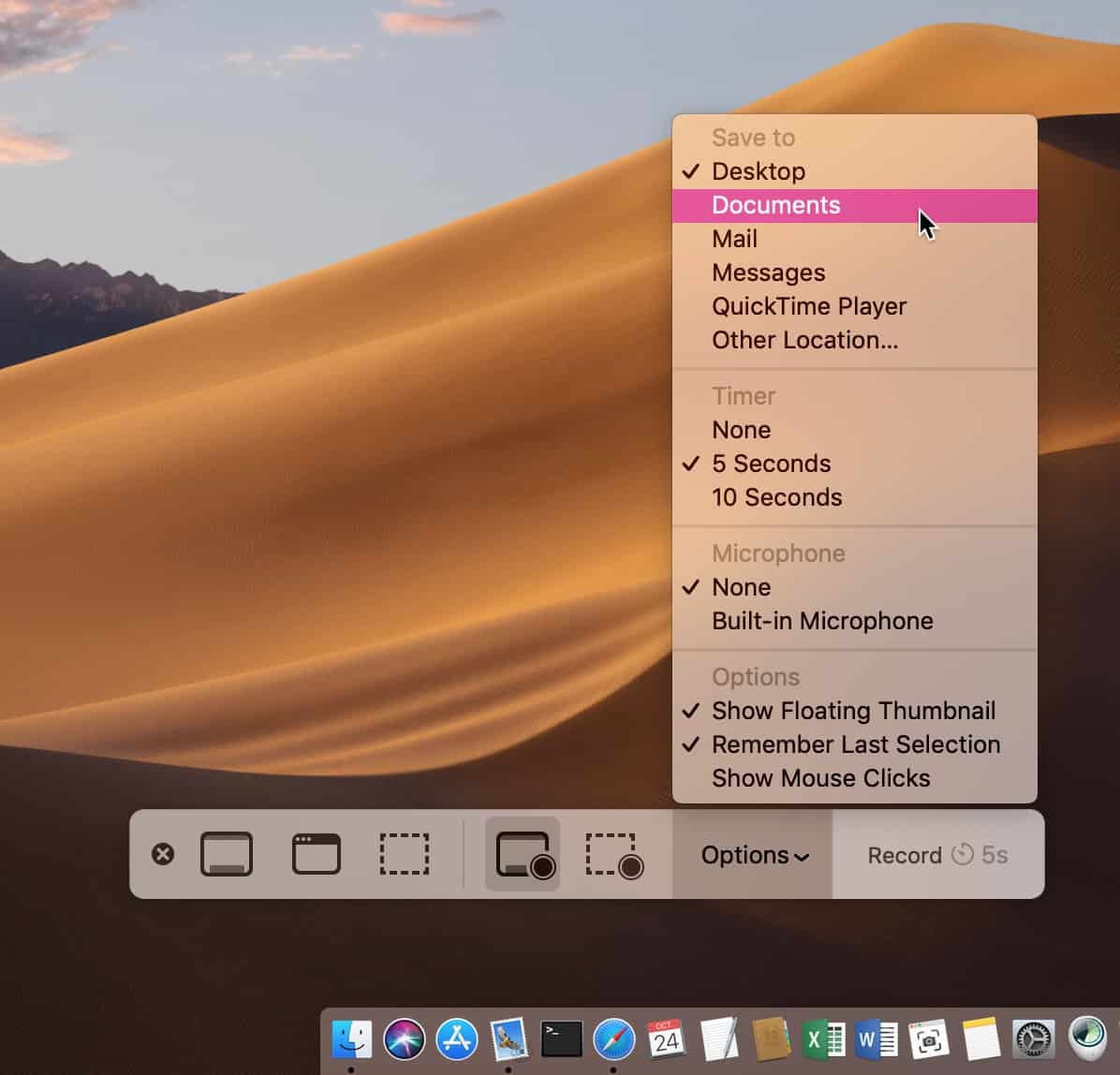Open the yellow Notes icon in Dock

(980, 1038)
